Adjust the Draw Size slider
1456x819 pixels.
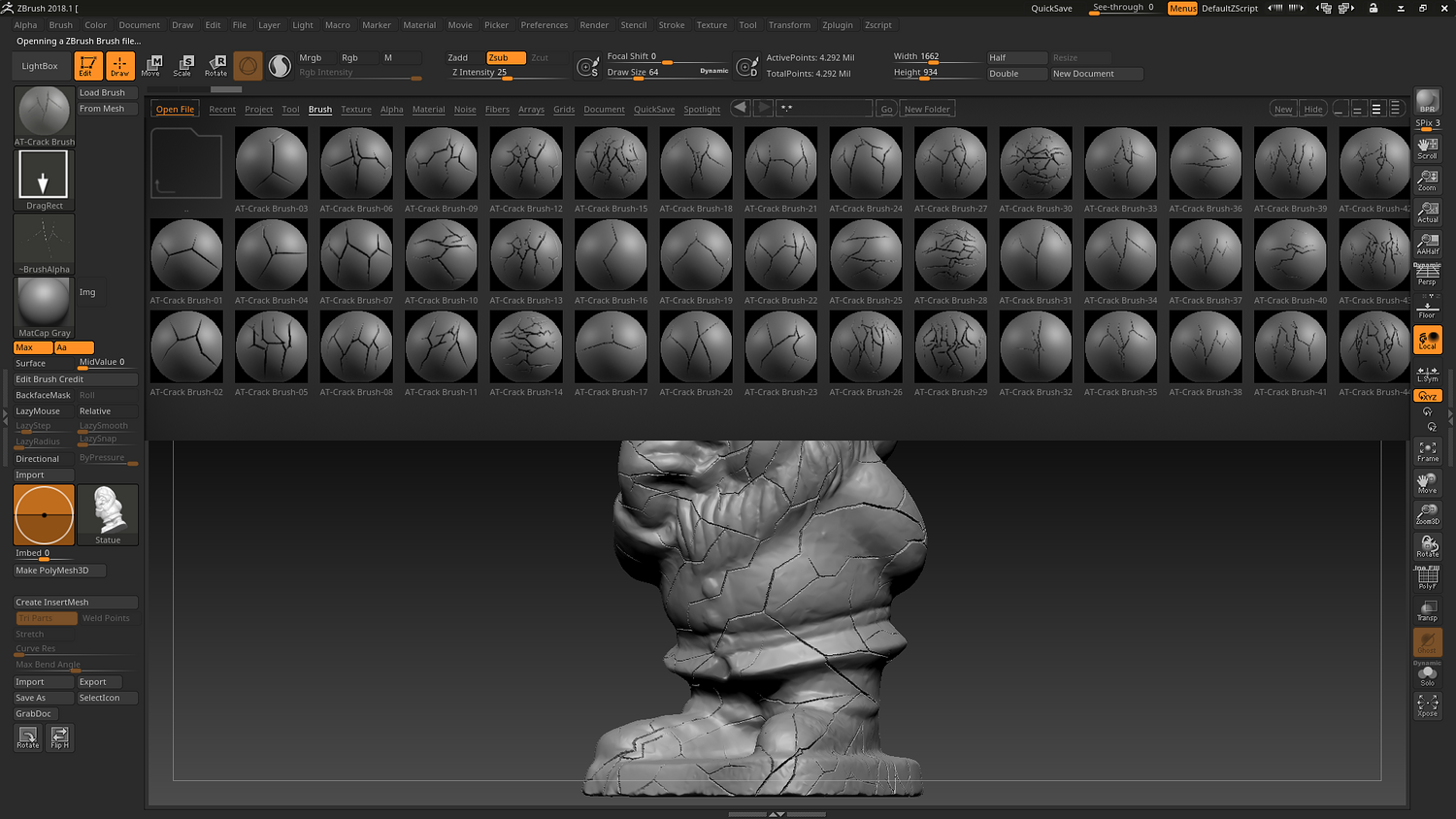(667, 73)
